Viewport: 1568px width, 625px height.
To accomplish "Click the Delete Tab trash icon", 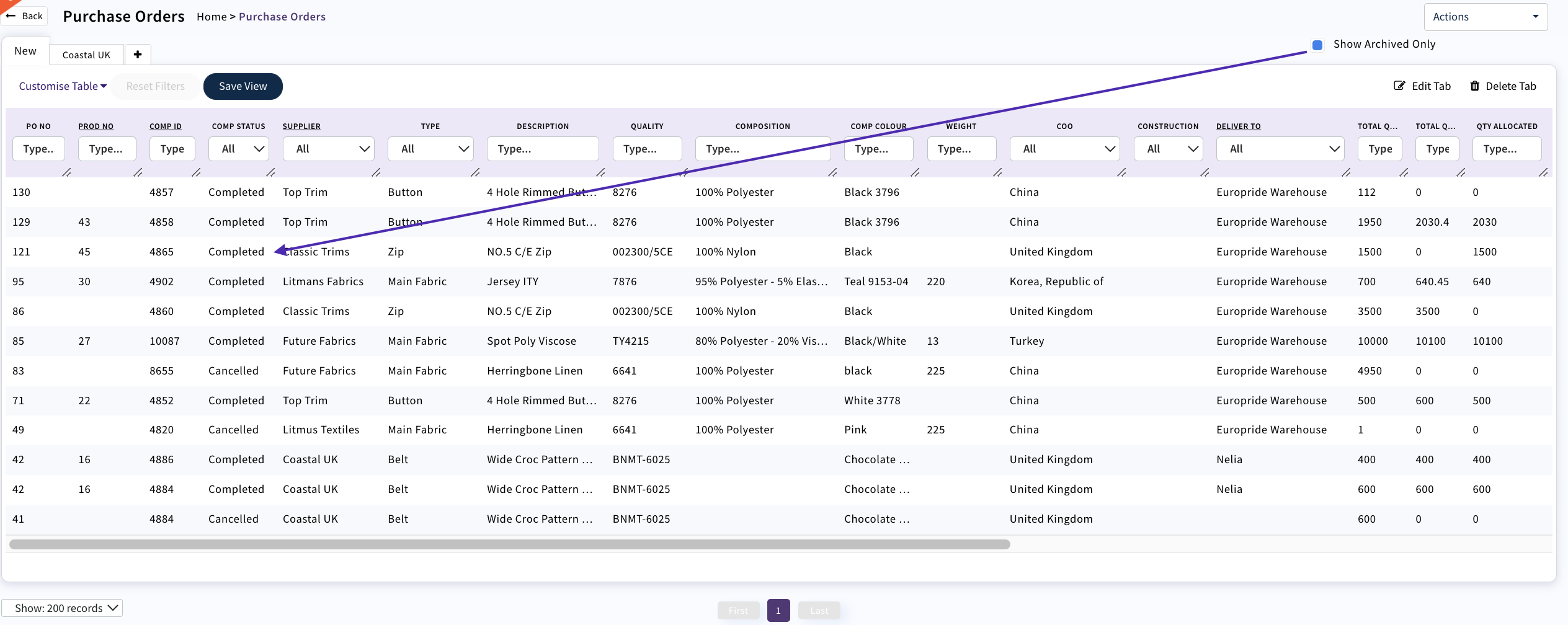I will [1474, 86].
